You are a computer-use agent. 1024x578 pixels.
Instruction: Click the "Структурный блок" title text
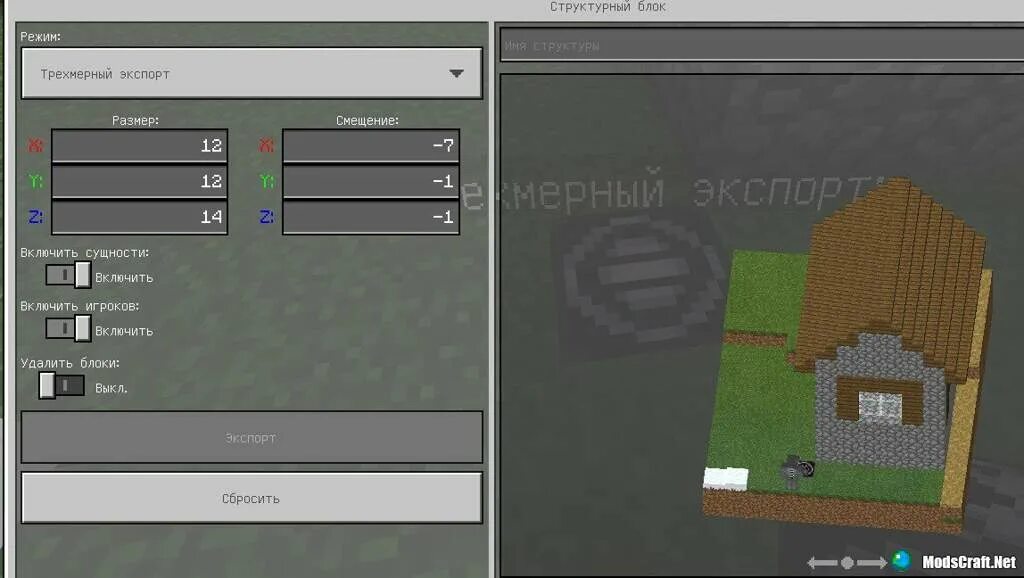pyautogui.click(x=608, y=7)
